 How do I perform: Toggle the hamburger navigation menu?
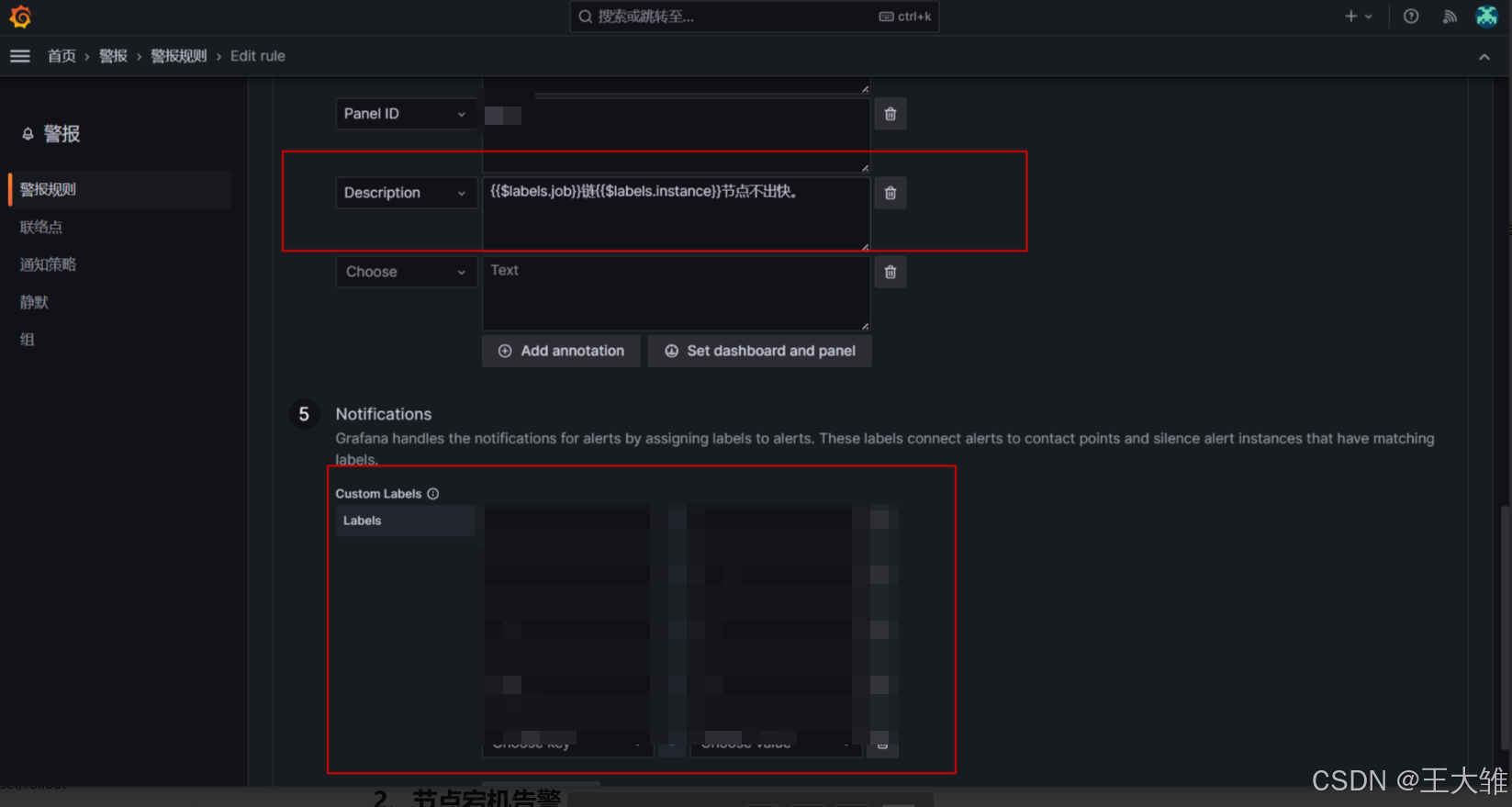[20, 56]
